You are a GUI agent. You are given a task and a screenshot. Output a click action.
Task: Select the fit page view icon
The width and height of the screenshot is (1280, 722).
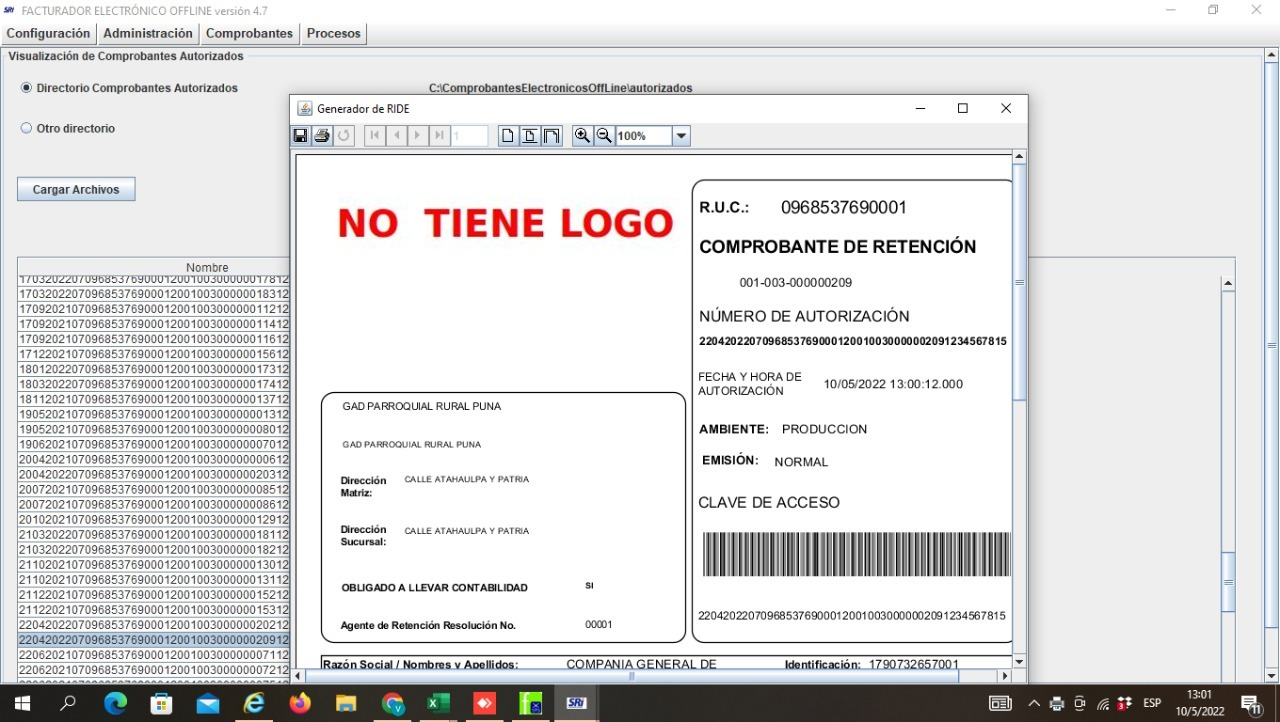click(530, 136)
